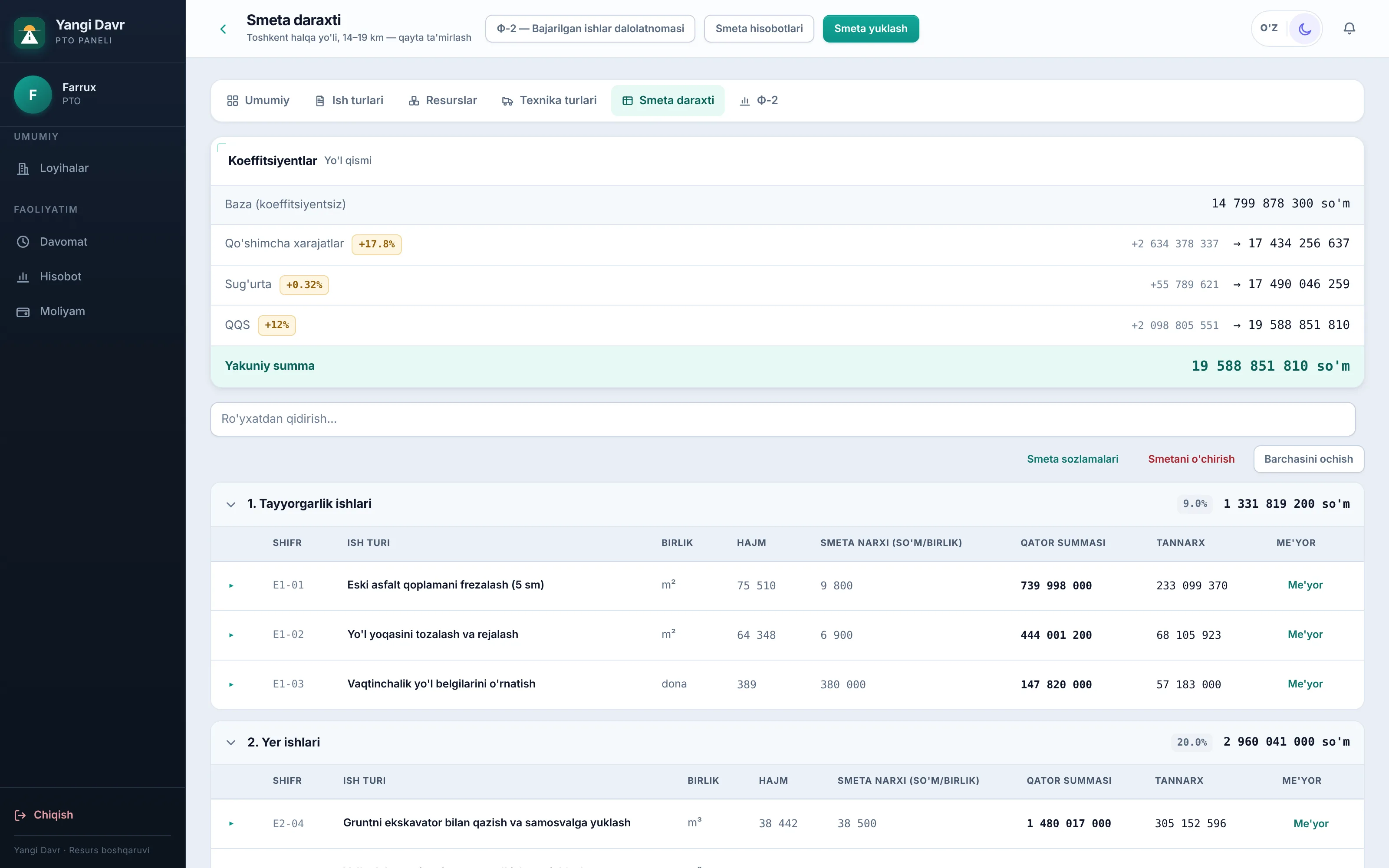Open Farrux user avatar
Screen dimensions: 1389x868
tap(33, 94)
